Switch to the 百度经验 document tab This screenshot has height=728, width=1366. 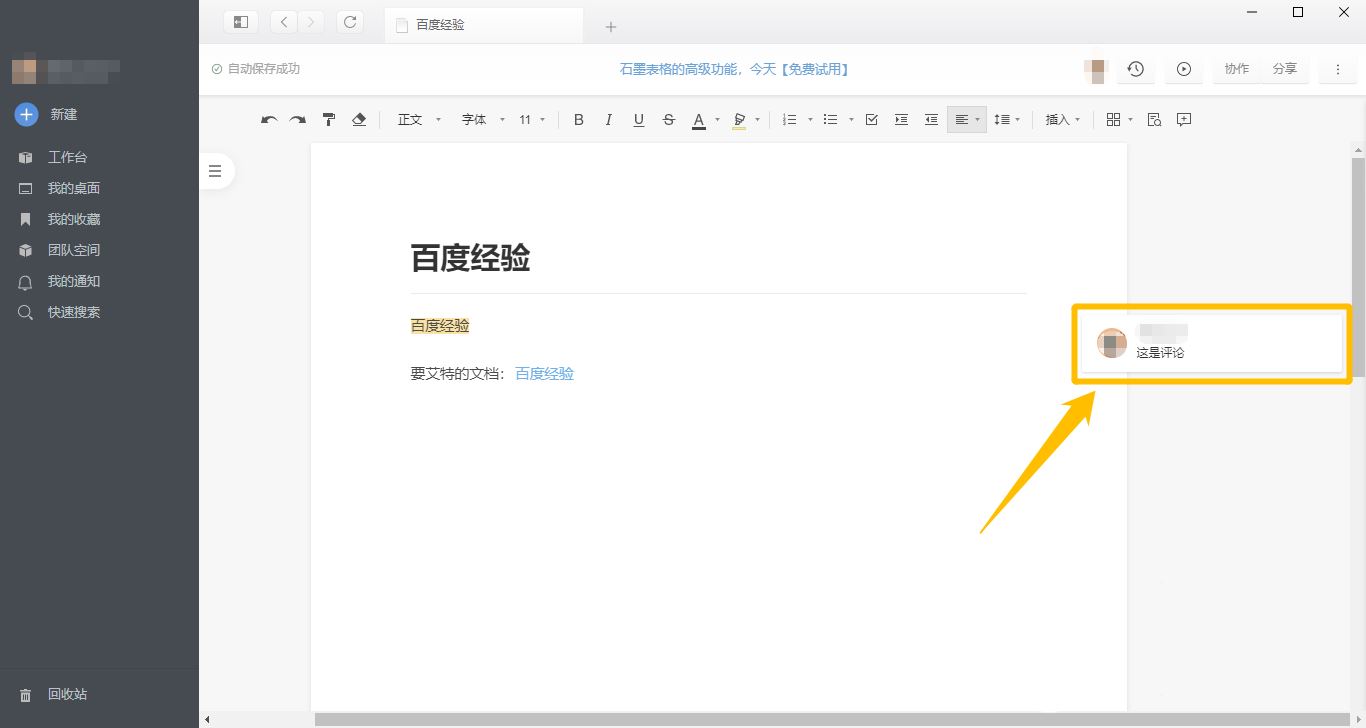coord(484,25)
